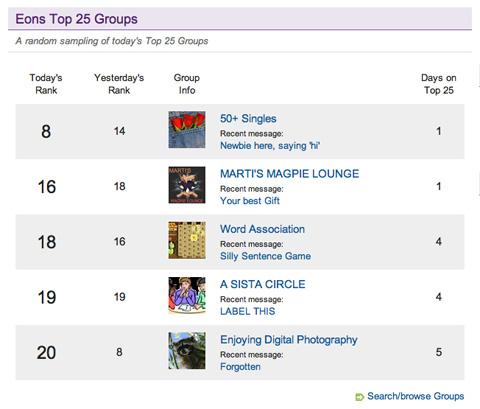
Task: Click the Today's Rank column header
Action: pos(46,84)
